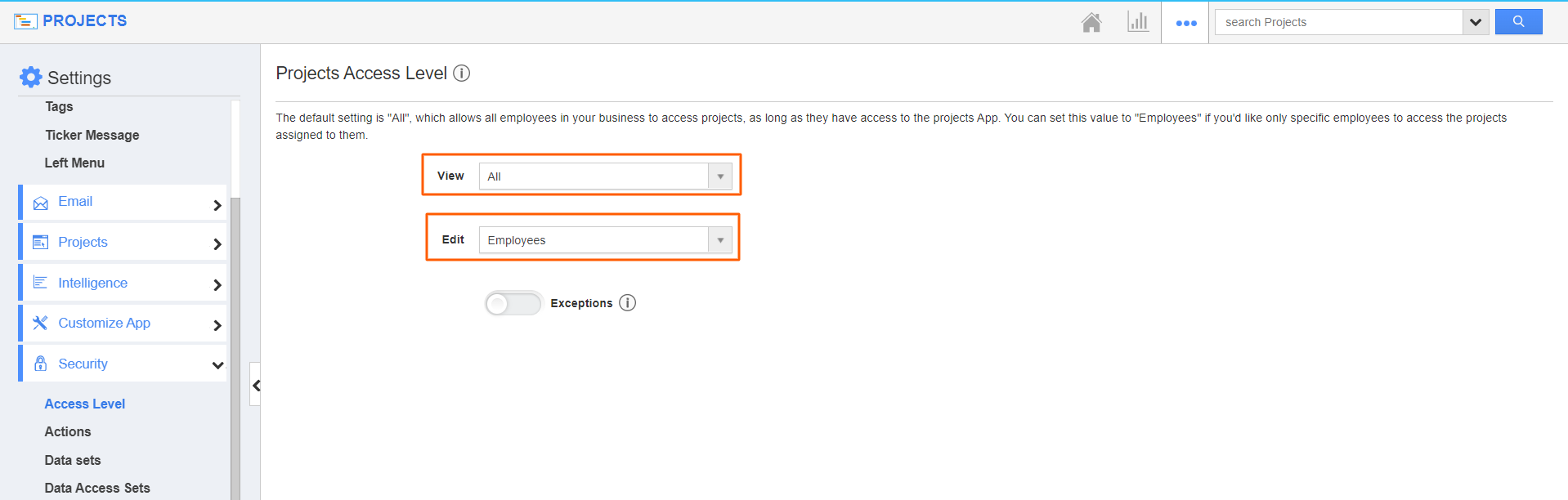Image resolution: width=1568 pixels, height=500 pixels.
Task: Click the blue search magnifier button
Action: click(1518, 22)
